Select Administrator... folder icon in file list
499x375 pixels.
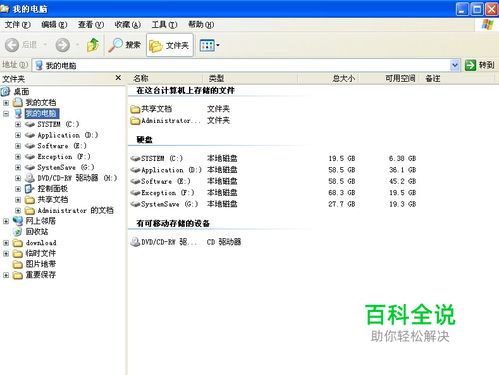coord(135,121)
